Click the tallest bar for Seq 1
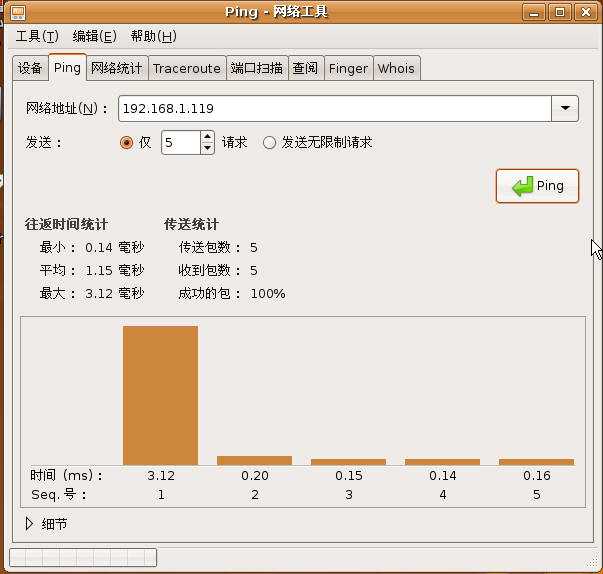The height and width of the screenshot is (574, 603). tap(160, 395)
